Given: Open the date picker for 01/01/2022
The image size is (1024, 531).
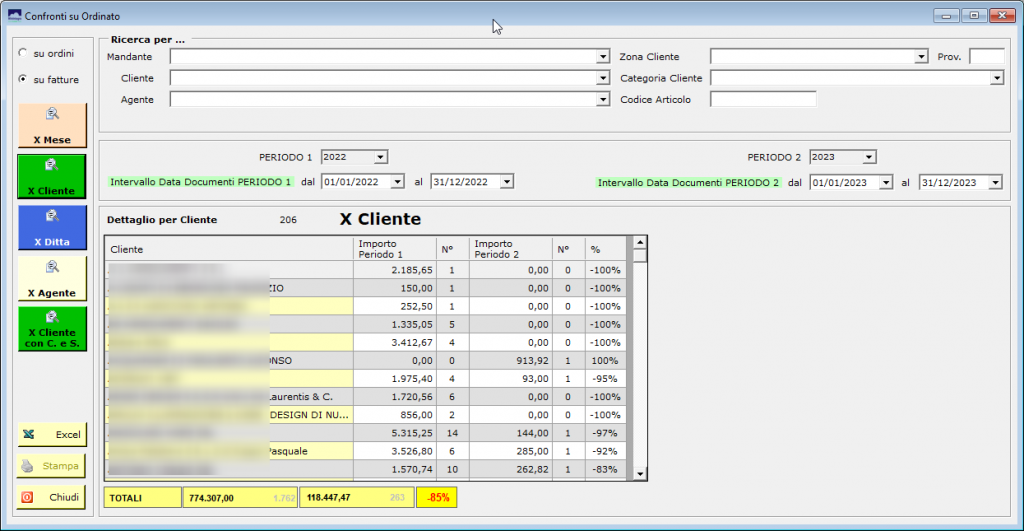Looking at the screenshot, I should (x=397, y=182).
